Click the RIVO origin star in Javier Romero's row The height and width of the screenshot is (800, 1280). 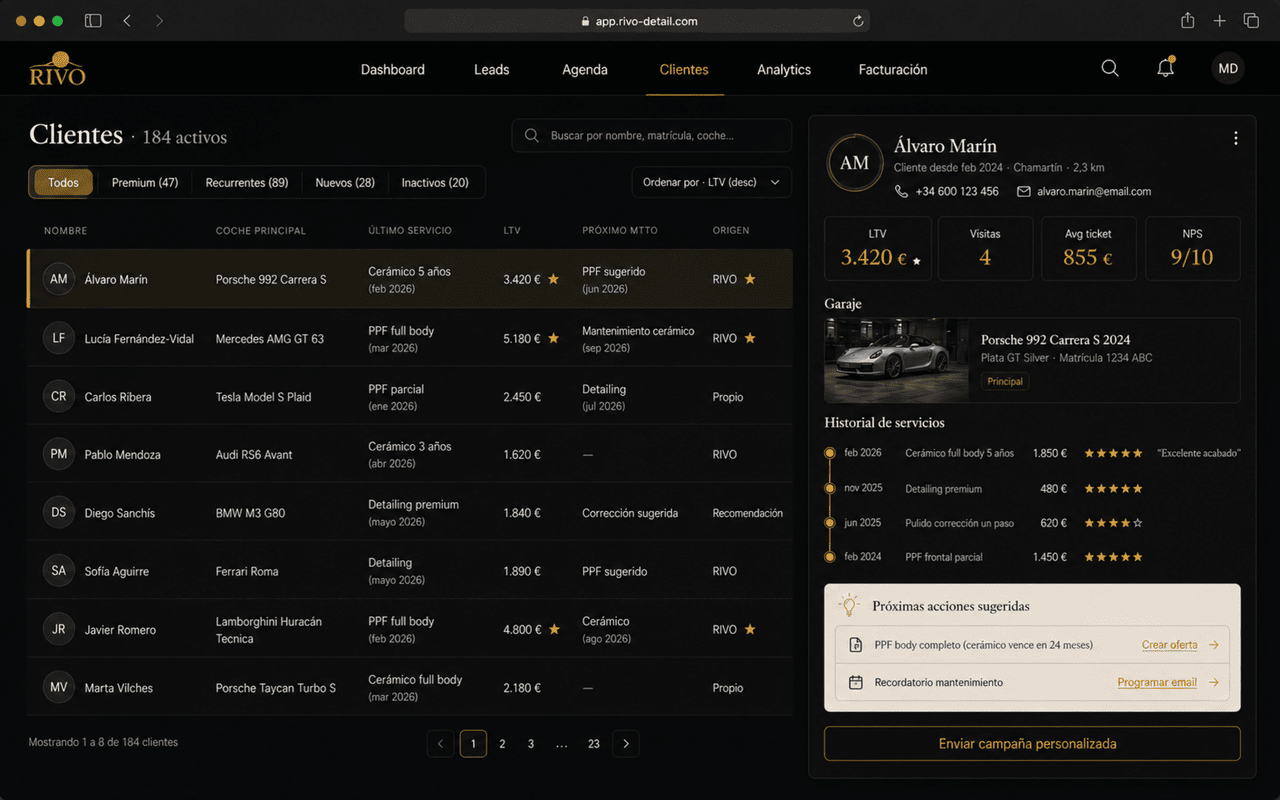(750, 629)
